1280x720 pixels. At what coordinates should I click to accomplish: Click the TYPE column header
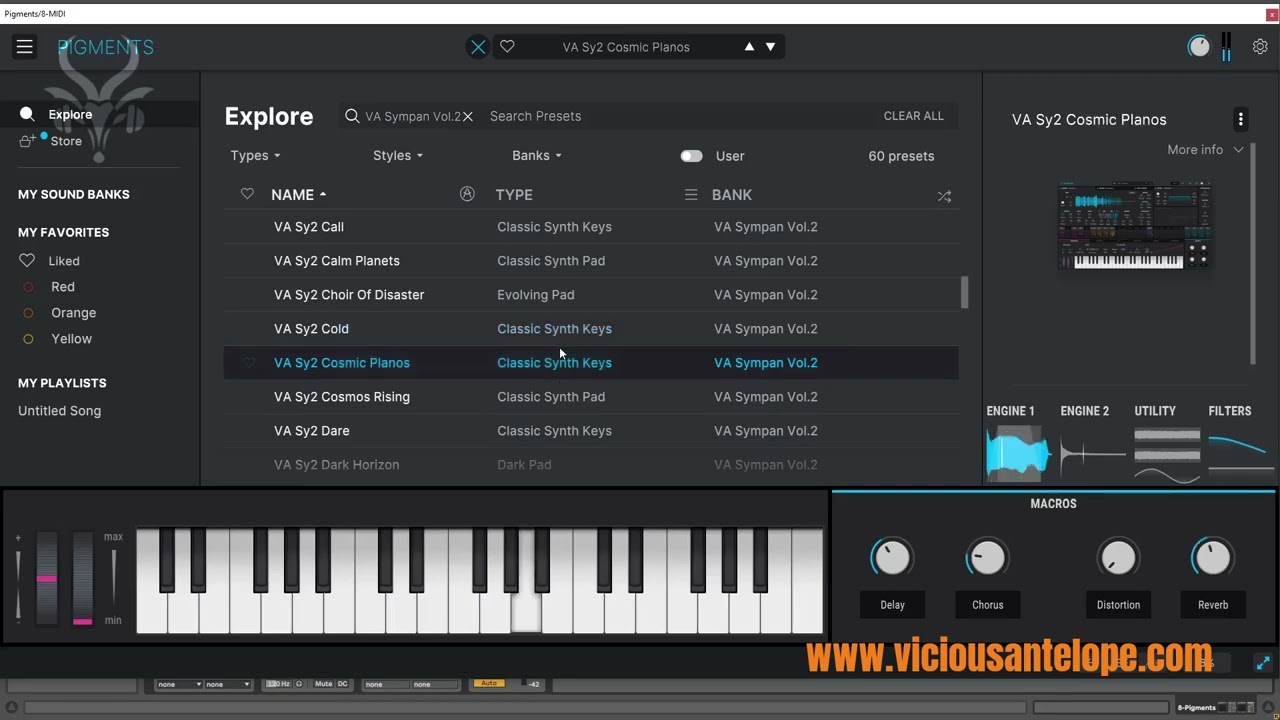(x=514, y=195)
